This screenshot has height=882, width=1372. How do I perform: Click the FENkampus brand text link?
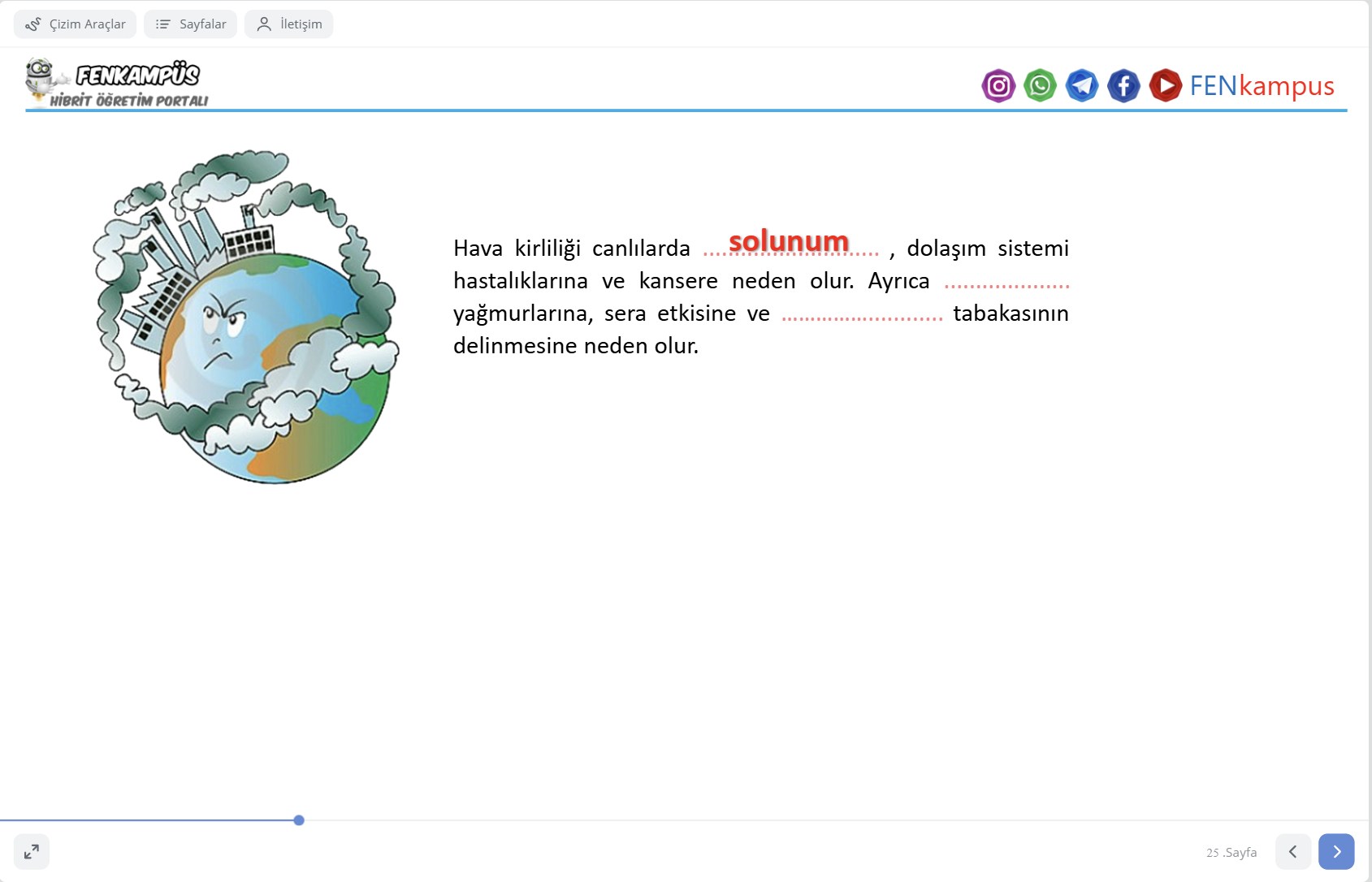[1262, 85]
